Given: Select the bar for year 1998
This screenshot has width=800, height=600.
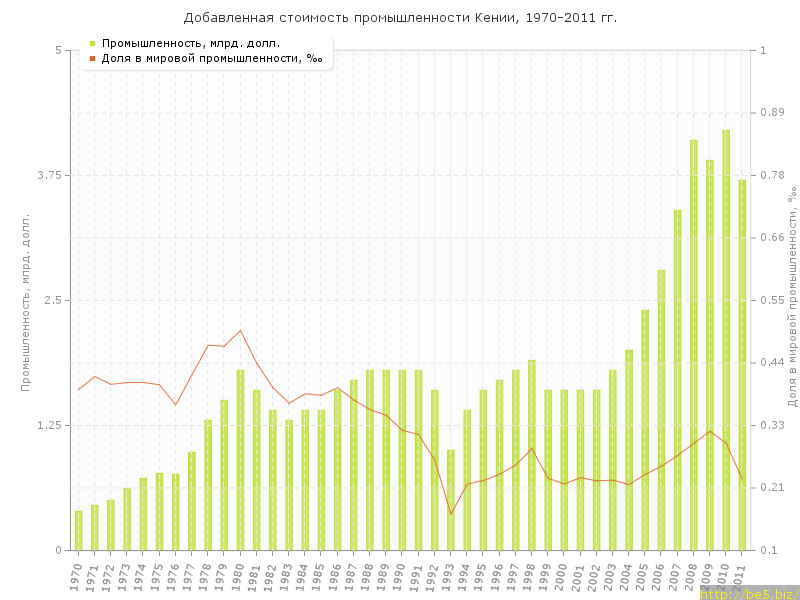Looking at the screenshot, I should (531, 455).
